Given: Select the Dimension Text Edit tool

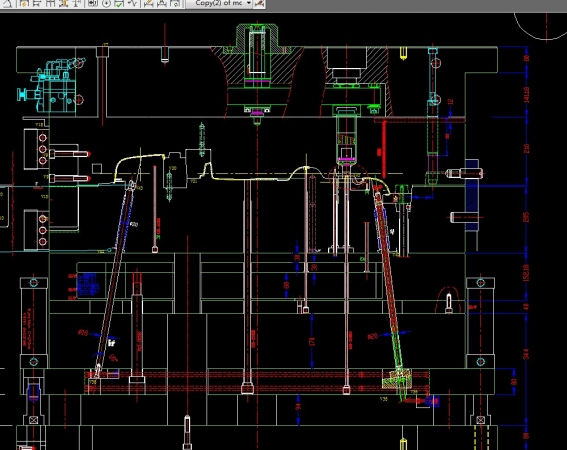Looking at the screenshot, I should [x=162, y=3].
